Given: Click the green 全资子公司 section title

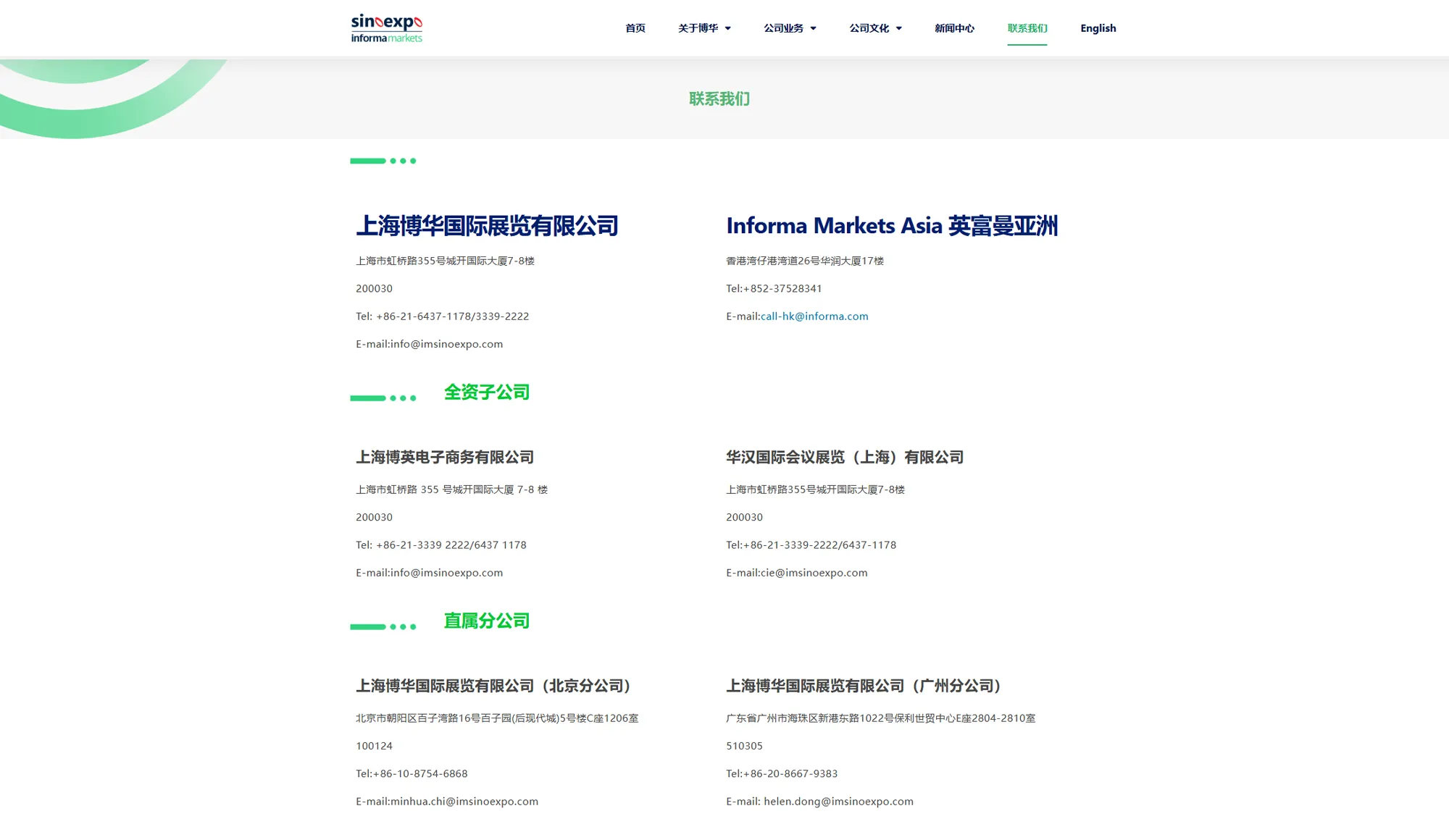Looking at the screenshot, I should tap(486, 392).
